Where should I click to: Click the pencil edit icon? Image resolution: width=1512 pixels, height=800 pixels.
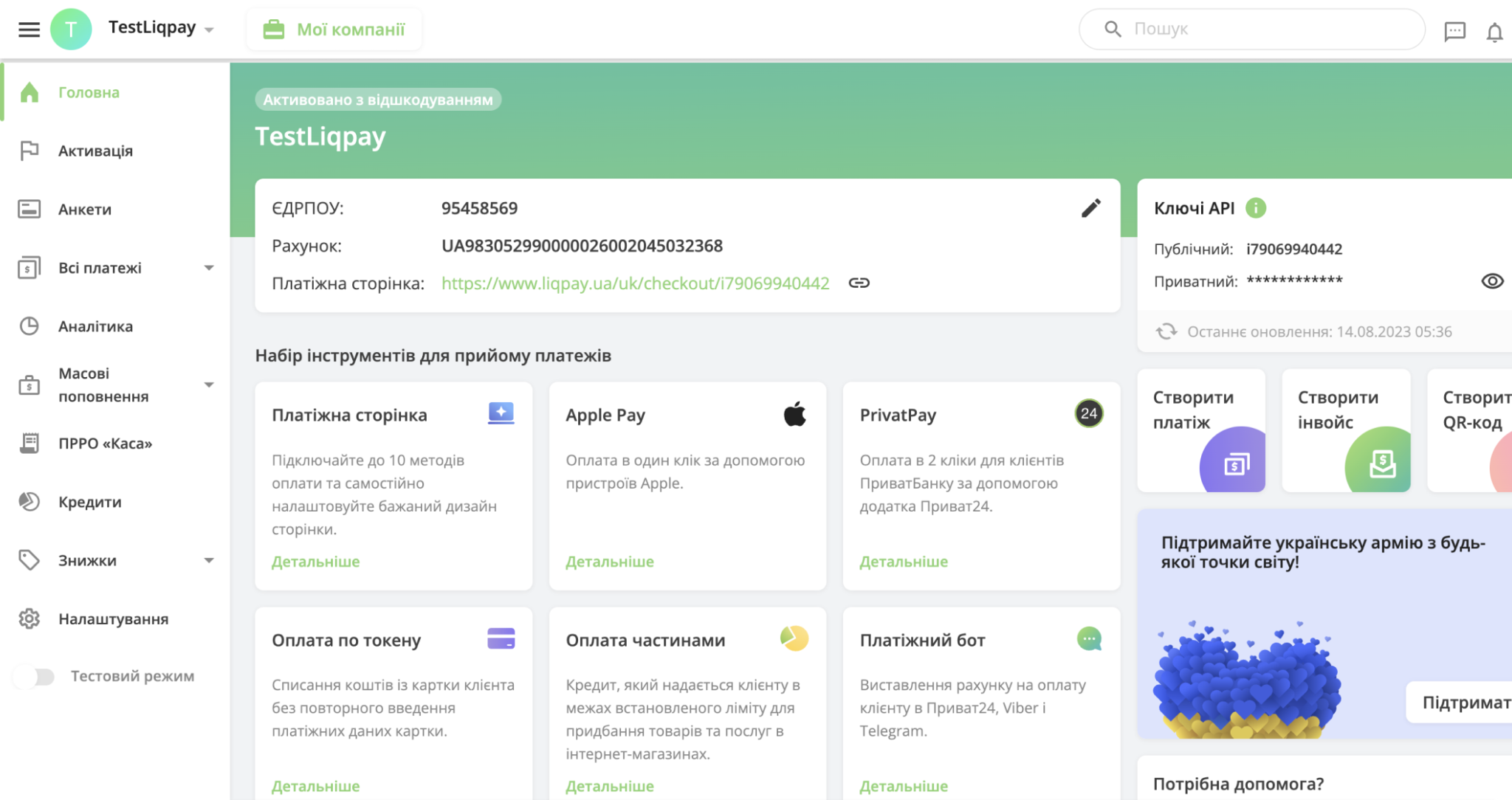1090,208
